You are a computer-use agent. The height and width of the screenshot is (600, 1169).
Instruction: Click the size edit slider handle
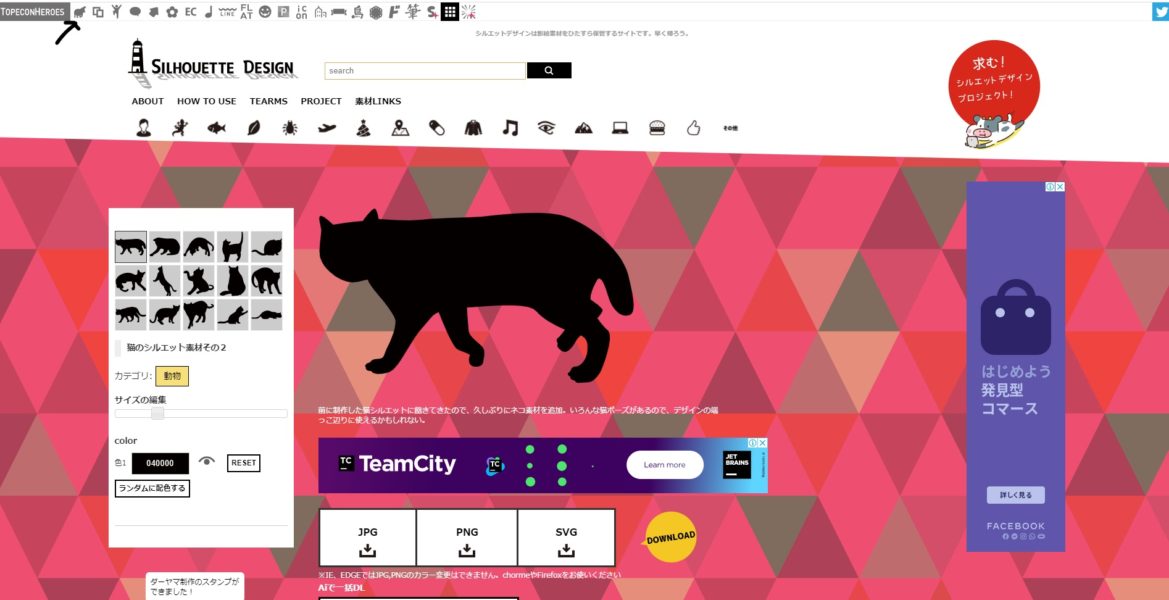click(x=157, y=413)
